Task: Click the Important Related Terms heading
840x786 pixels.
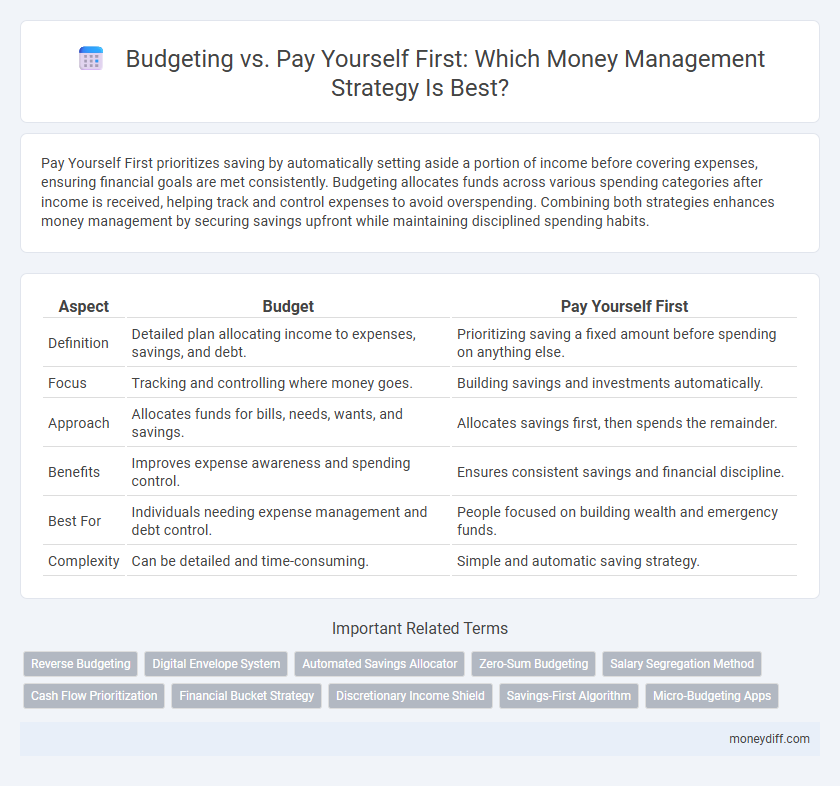Action: click(x=420, y=628)
